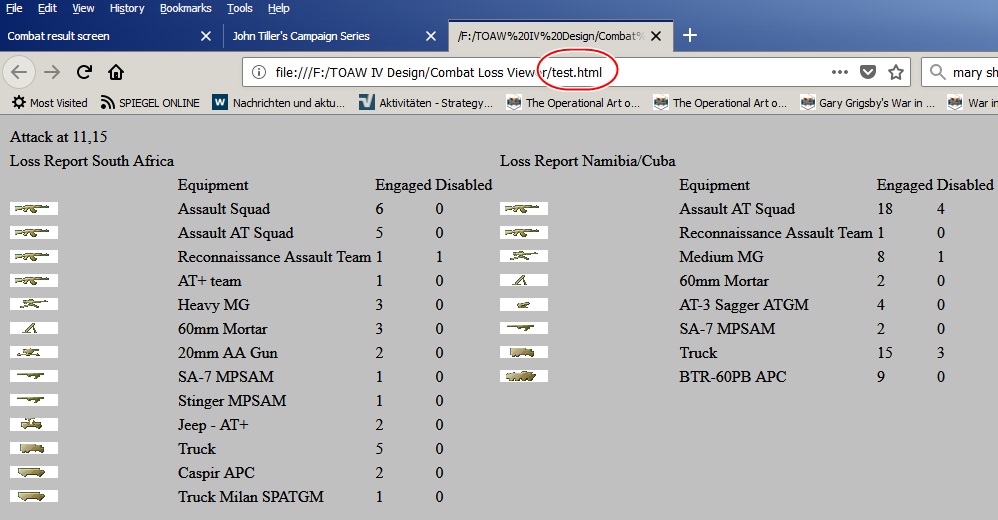This screenshot has width=998, height=520.
Task: Open a new tab with plus button
Action: pos(690,36)
